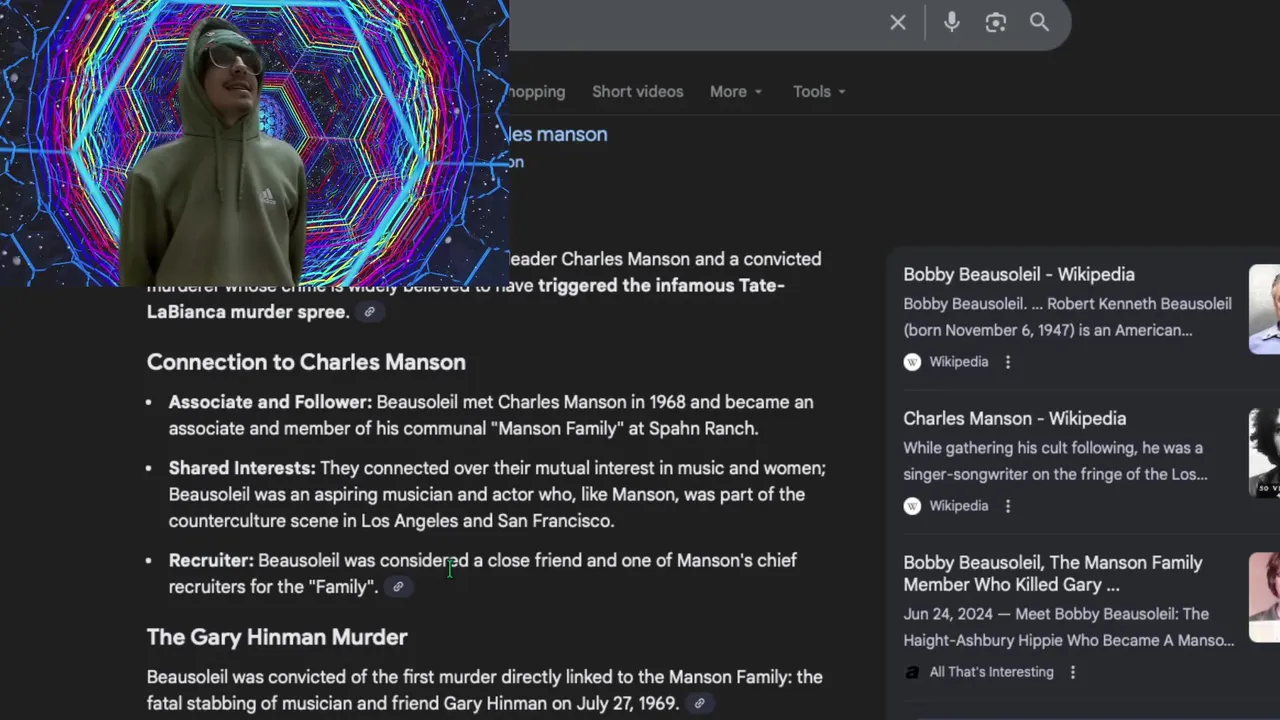Open 'Bobby Beausoleil, The Manson Family Member' article link
Viewport: 1280px width, 720px height.
[1053, 573]
